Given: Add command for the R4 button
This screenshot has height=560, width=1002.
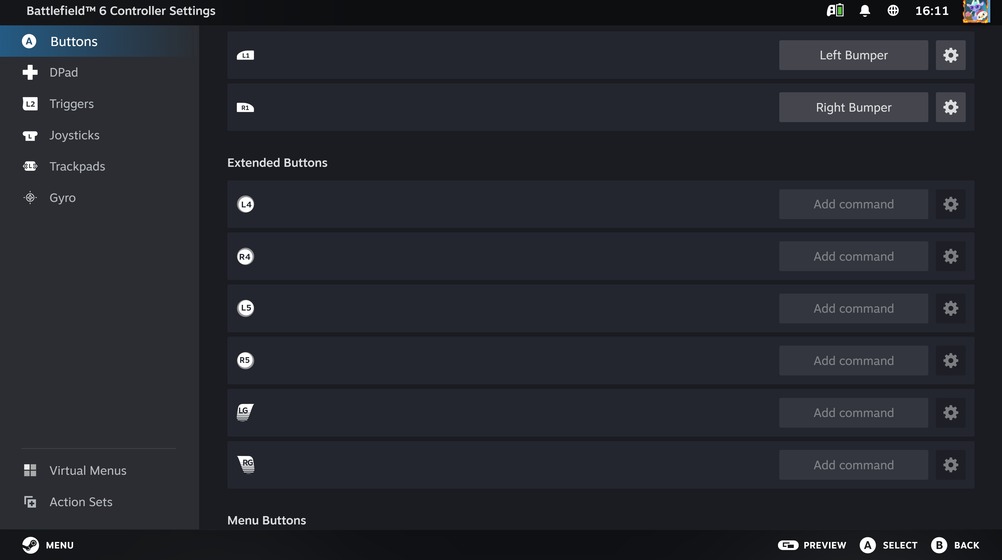Looking at the screenshot, I should [853, 256].
